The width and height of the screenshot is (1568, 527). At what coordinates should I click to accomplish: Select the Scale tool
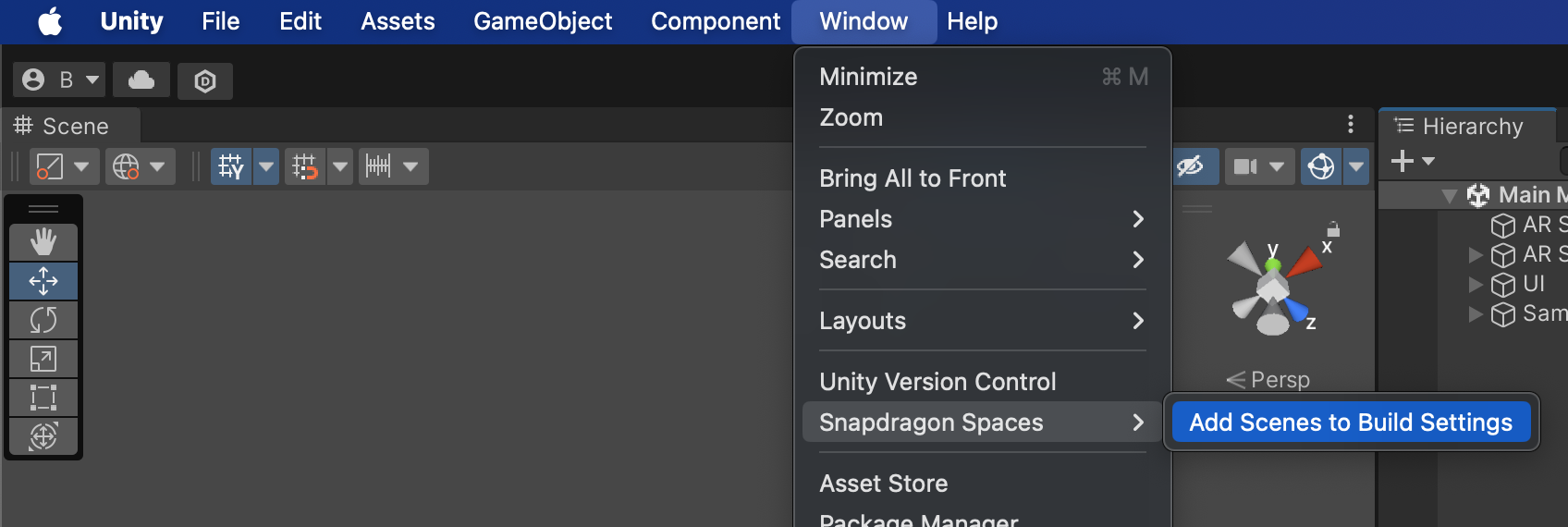[43, 359]
